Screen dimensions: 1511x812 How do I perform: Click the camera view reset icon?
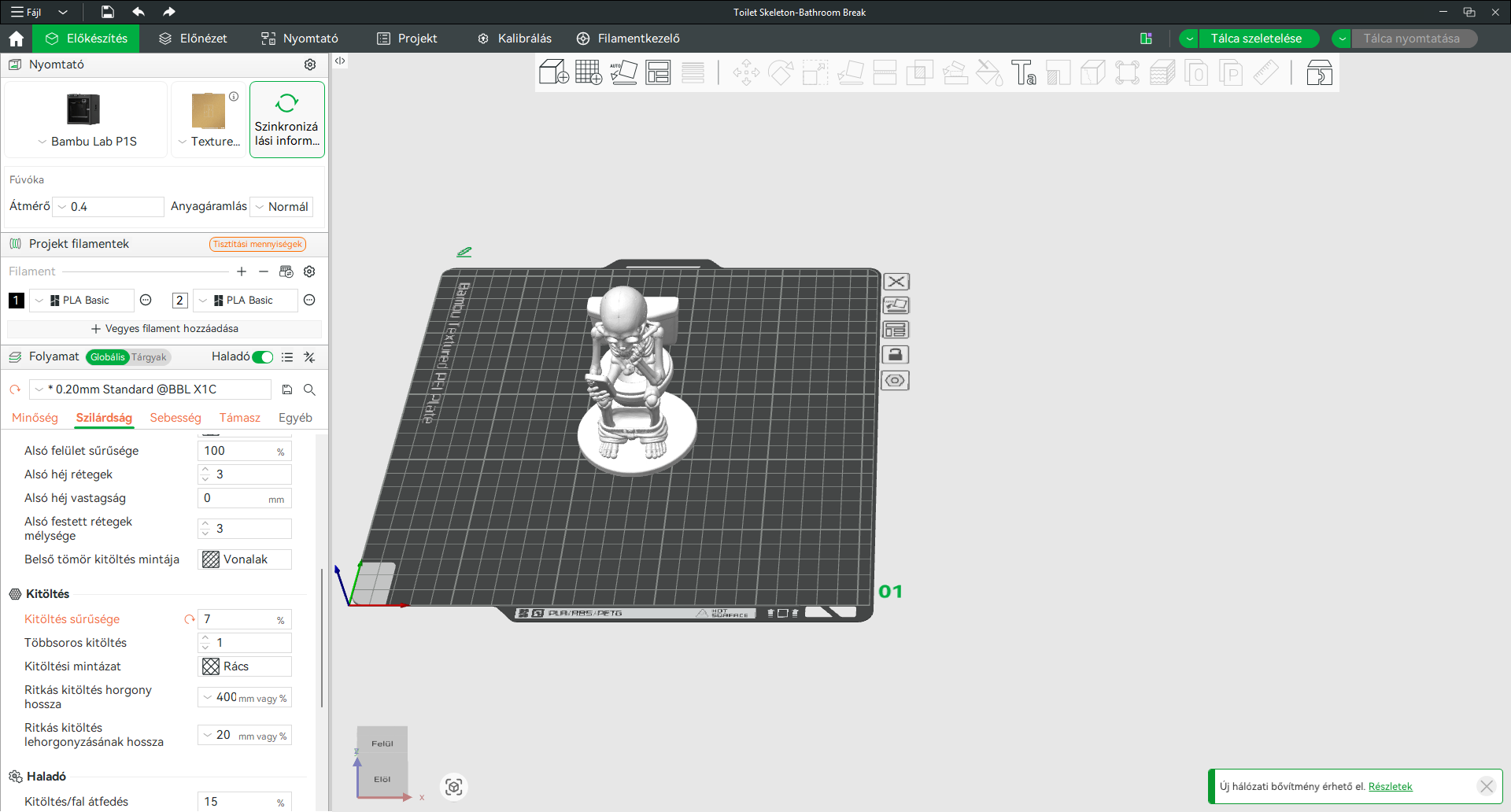point(454,787)
